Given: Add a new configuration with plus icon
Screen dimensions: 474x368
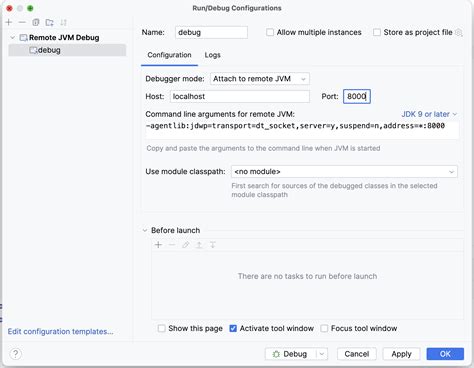Looking at the screenshot, I should 9,22.
